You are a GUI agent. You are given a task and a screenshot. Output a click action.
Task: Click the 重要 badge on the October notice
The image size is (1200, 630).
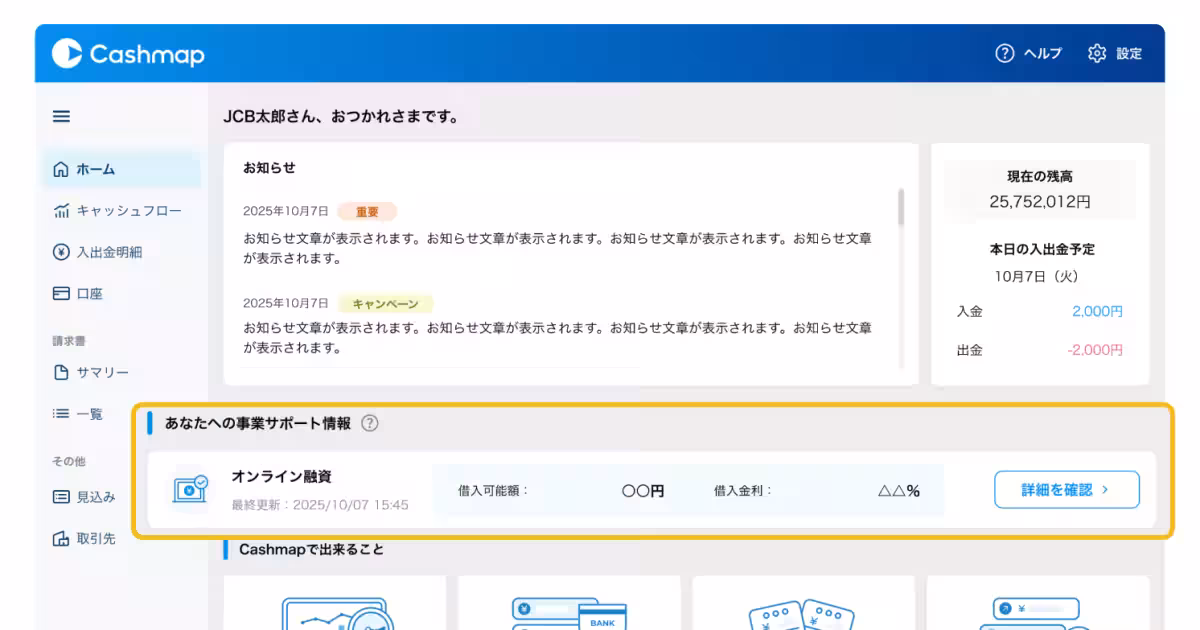(x=369, y=211)
